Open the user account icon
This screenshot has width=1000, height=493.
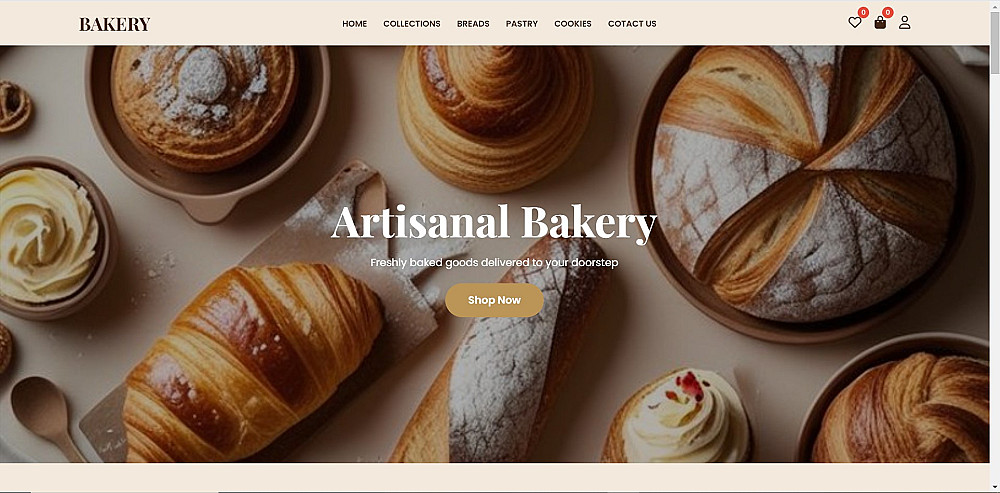coord(904,23)
